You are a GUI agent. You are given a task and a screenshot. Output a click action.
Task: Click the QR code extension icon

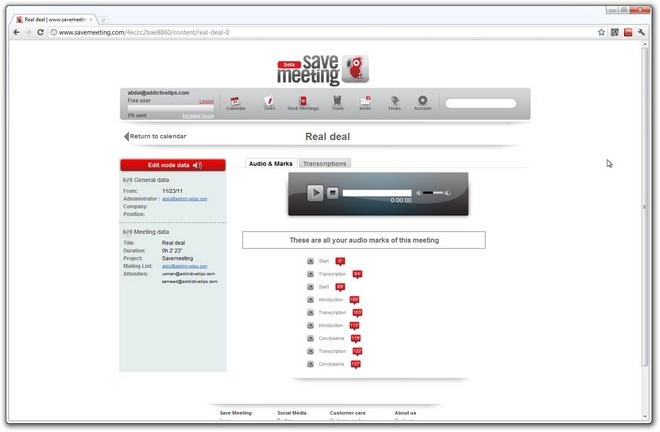point(615,32)
